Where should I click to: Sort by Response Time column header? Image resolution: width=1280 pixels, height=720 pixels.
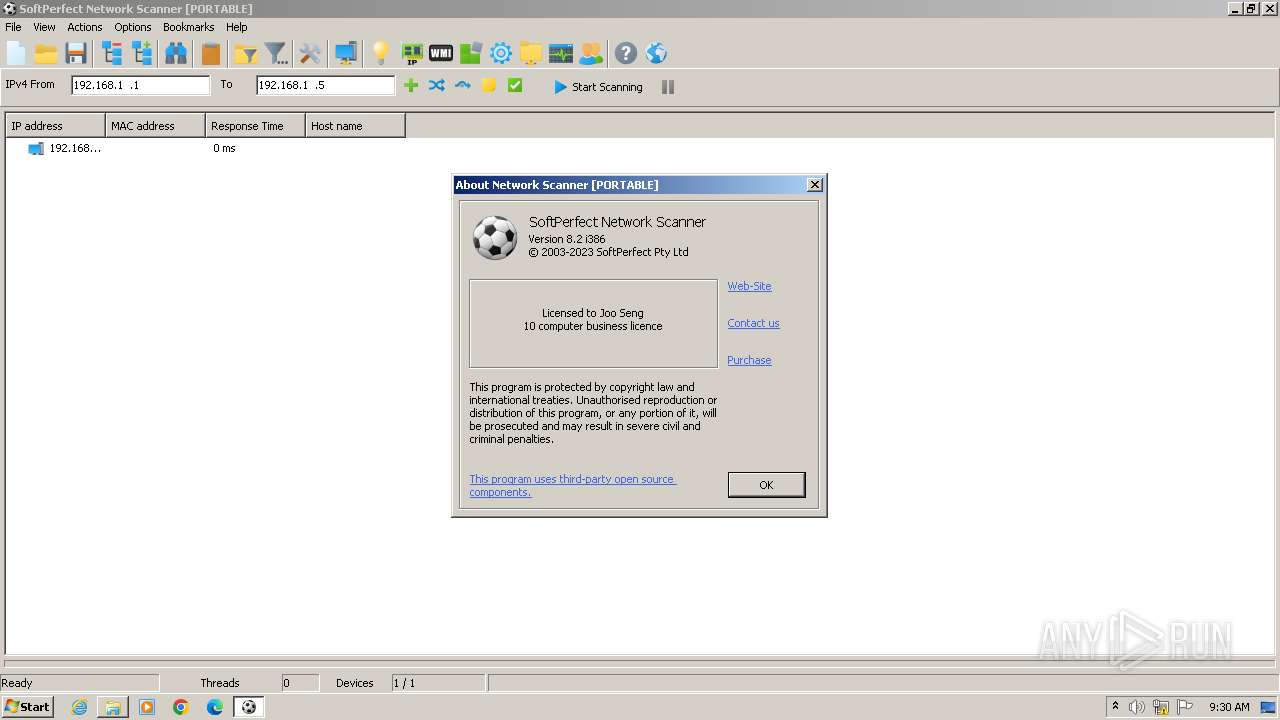[255, 126]
